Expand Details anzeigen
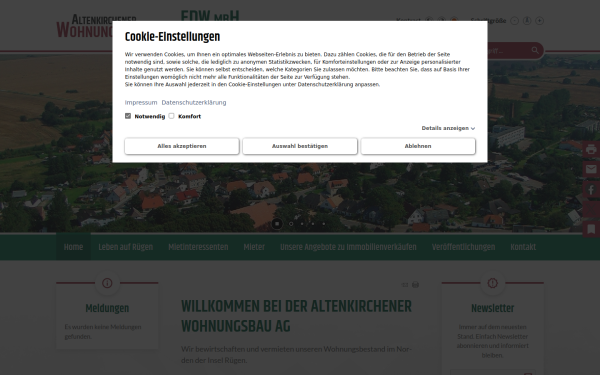600x375 pixels. (448, 128)
